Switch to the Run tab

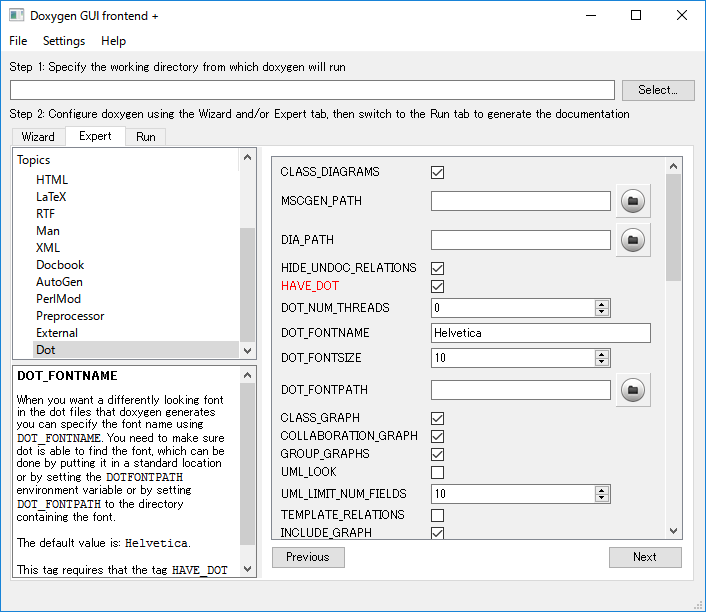(x=145, y=137)
